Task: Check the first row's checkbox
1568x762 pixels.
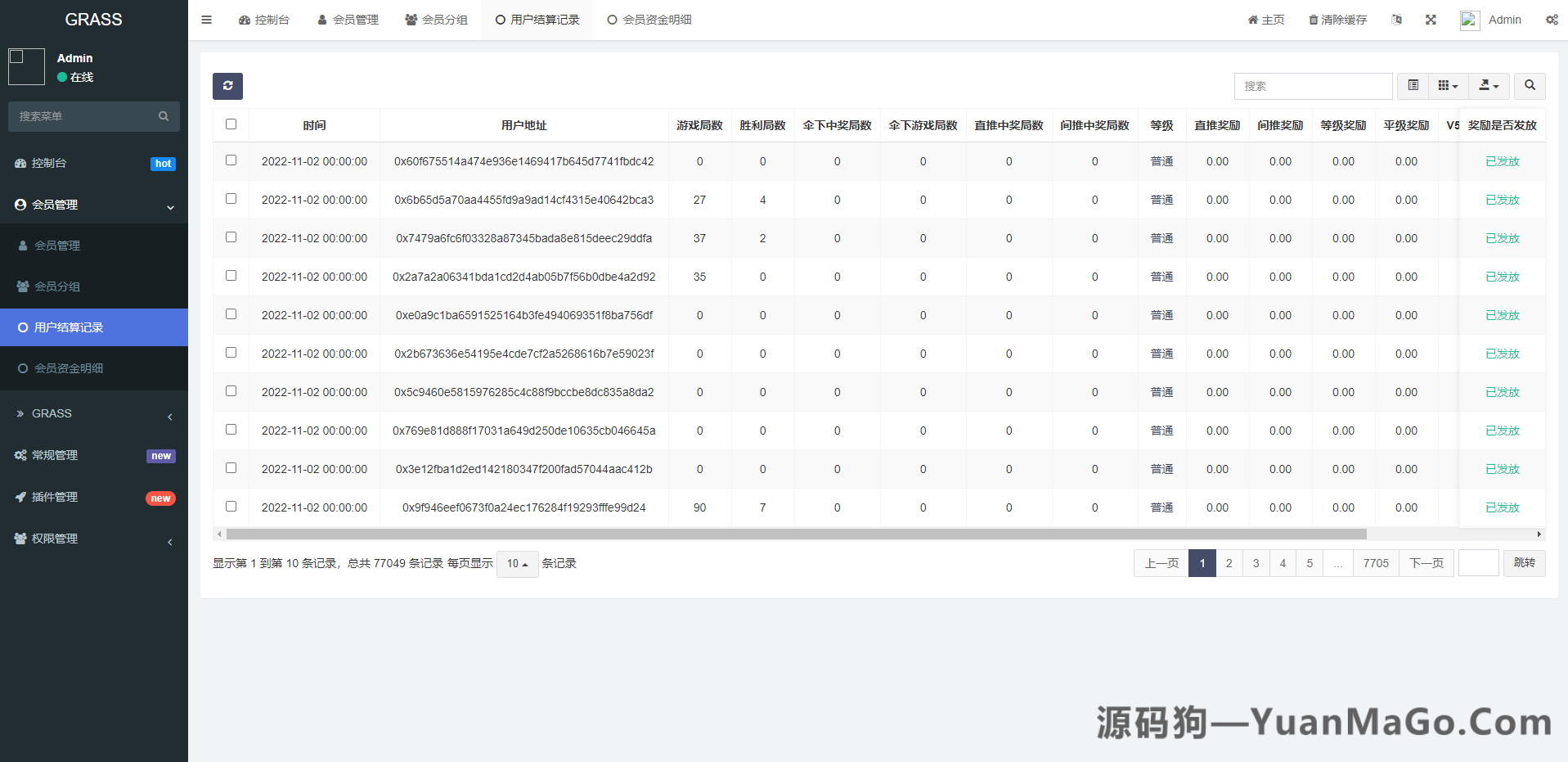Action: [231, 160]
